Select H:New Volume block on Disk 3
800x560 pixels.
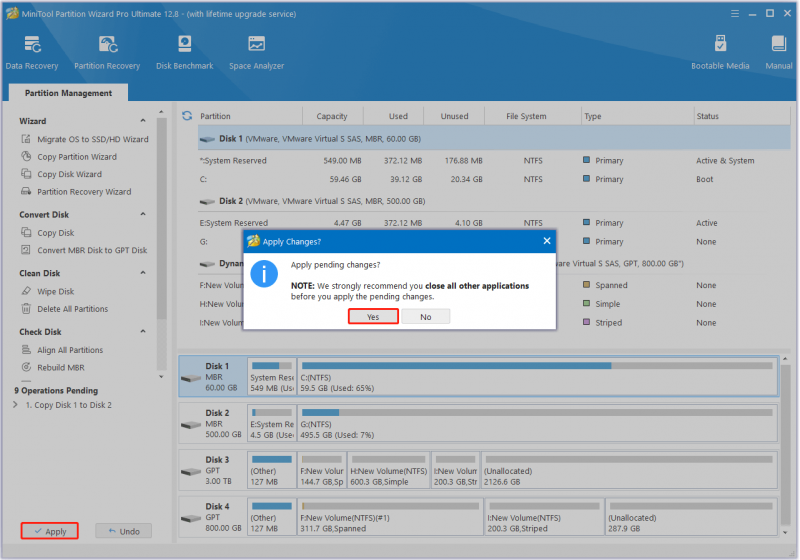coord(389,470)
